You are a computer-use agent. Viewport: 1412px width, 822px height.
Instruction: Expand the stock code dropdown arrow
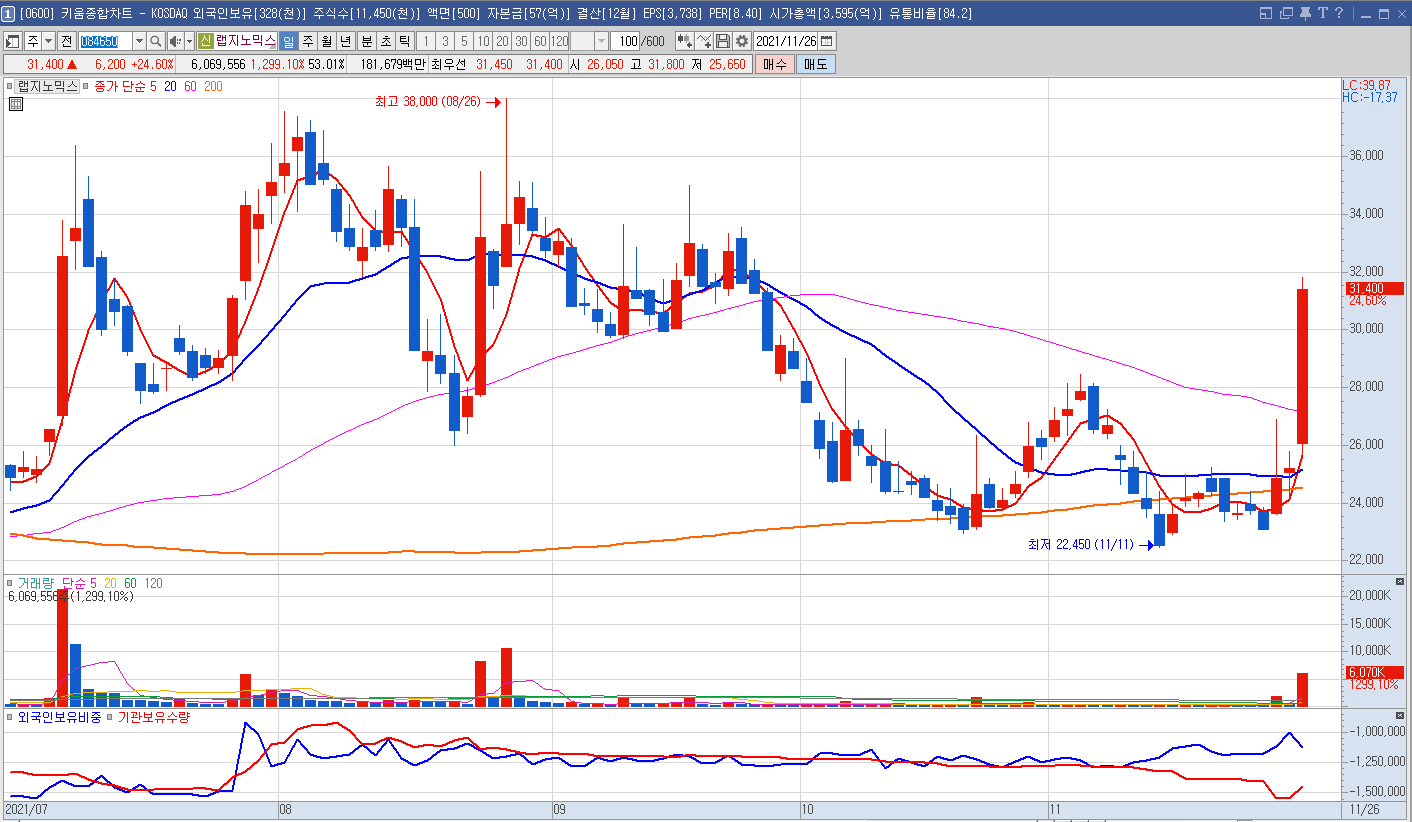[139, 41]
